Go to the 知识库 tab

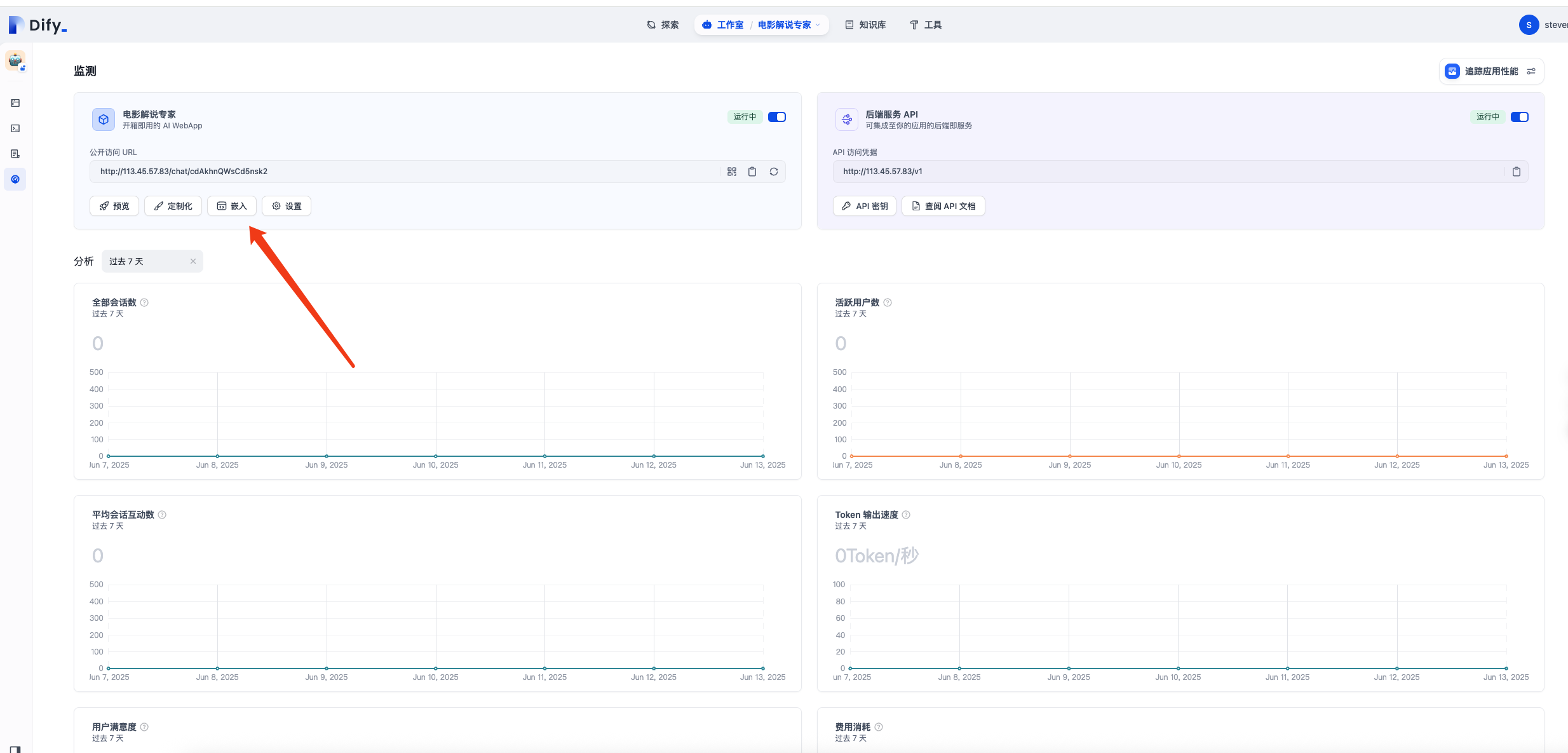click(865, 25)
